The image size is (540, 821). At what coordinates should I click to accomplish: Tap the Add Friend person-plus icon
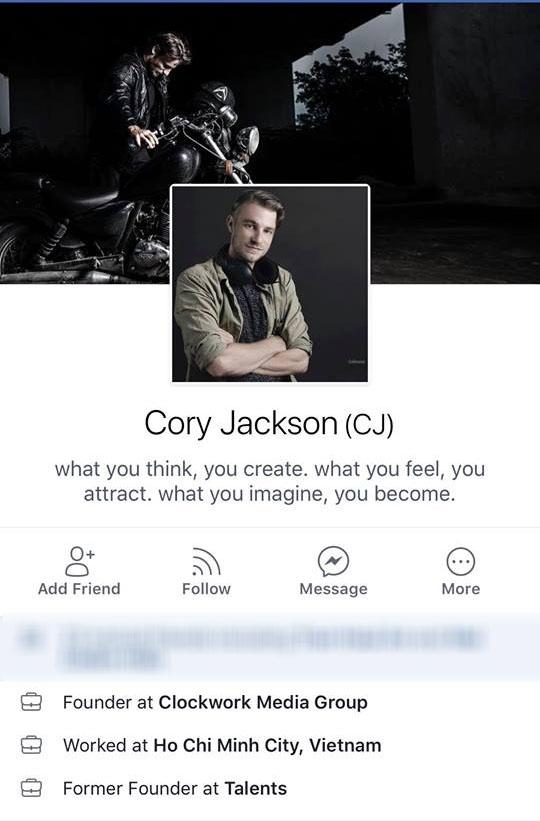coord(80,561)
